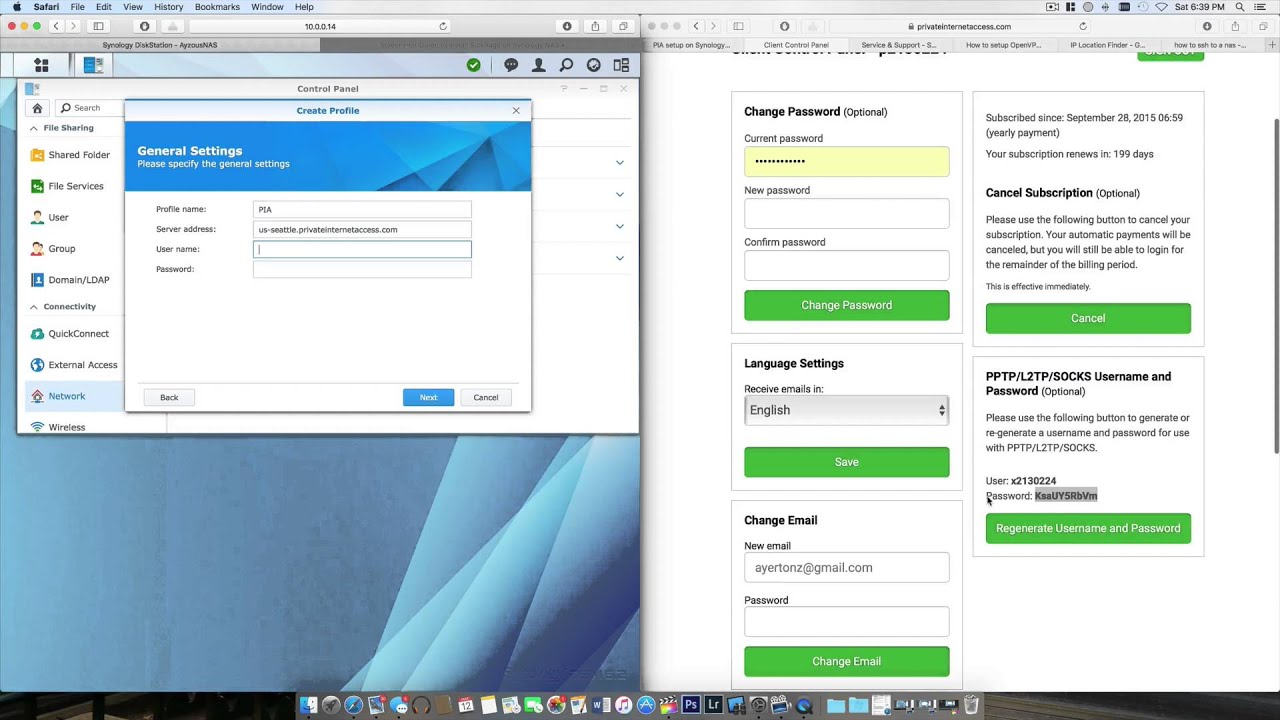The width and height of the screenshot is (1280, 720).
Task: Click the Change Email button
Action: tap(846, 661)
